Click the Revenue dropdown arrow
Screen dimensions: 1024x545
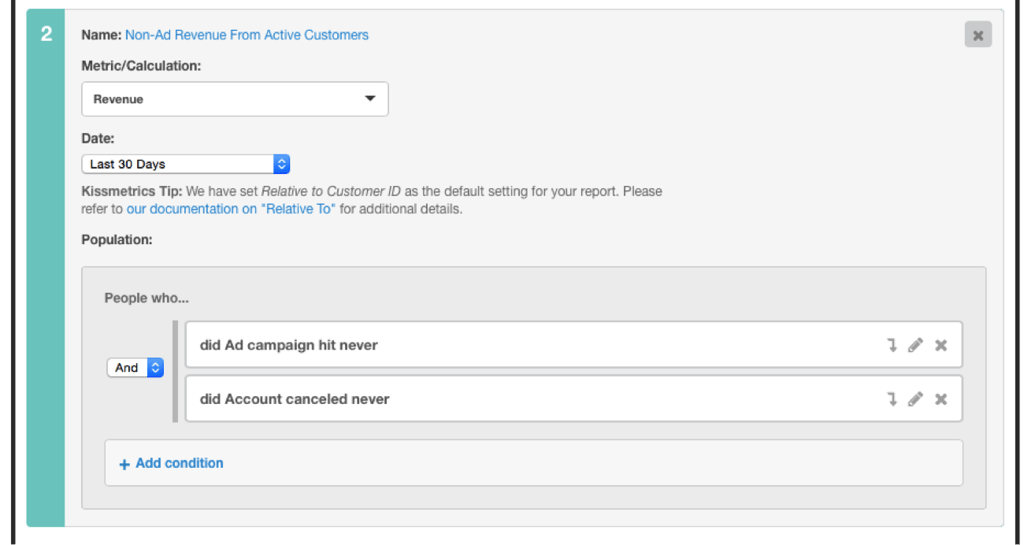pyautogui.click(x=370, y=99)
